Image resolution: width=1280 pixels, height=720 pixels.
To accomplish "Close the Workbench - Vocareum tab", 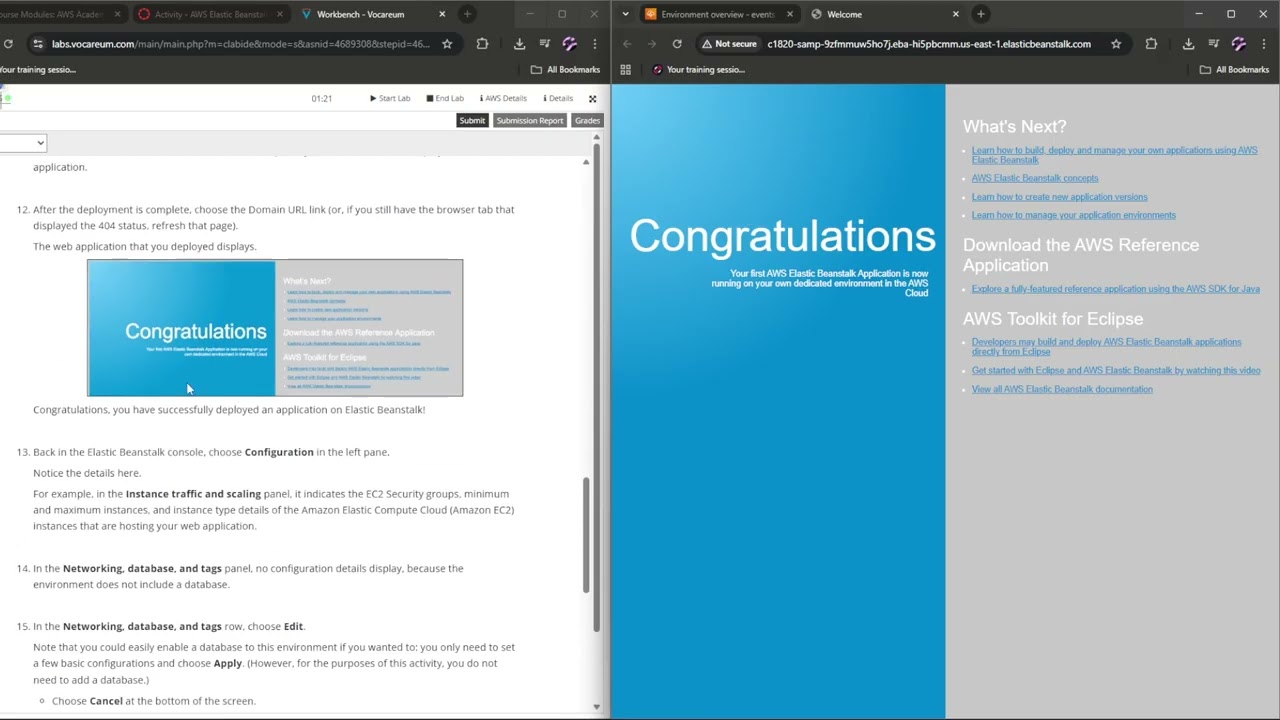I will pyautogui.click(x=442, y=14).
